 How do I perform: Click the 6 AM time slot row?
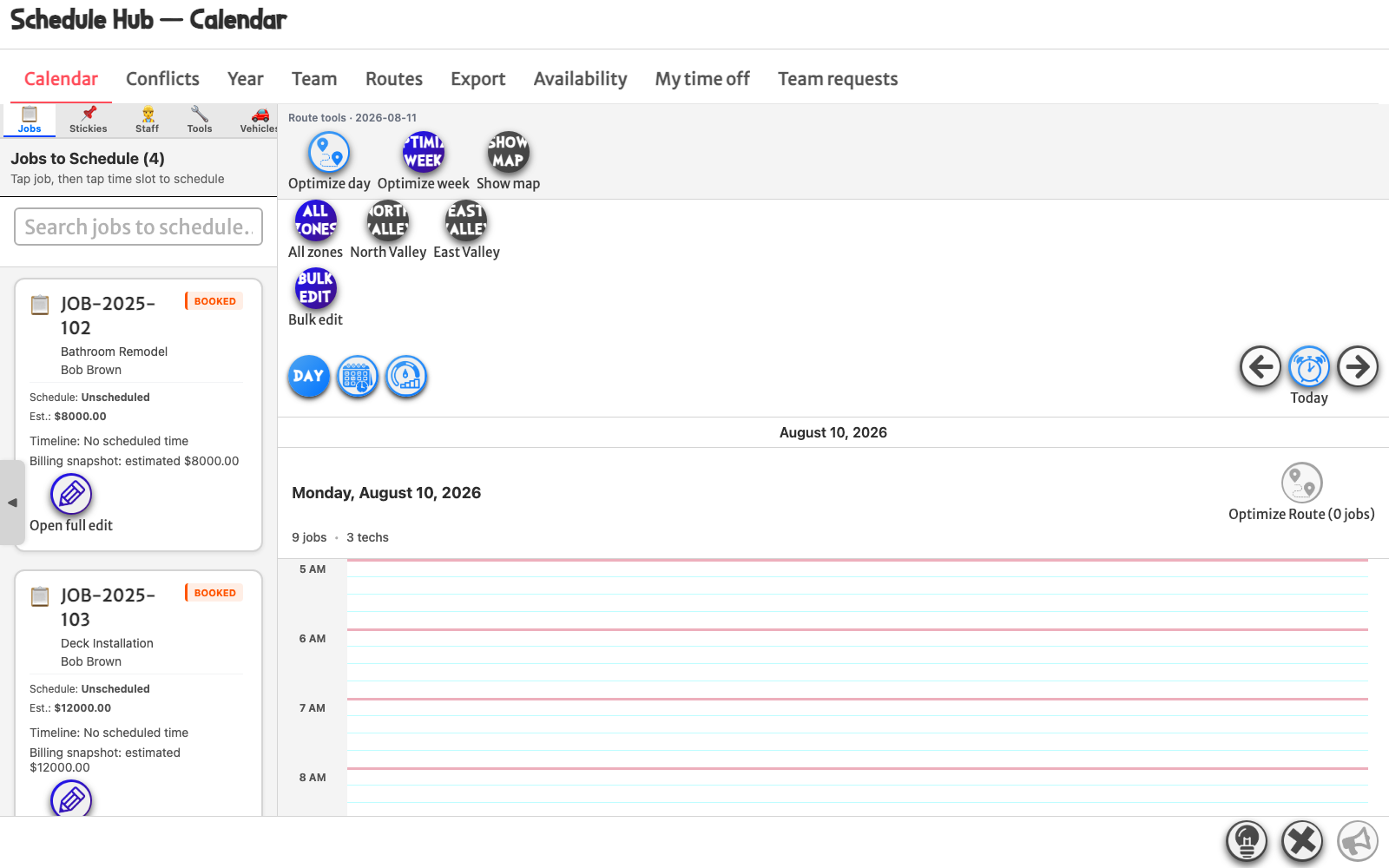pyautogui.click(x=858, y=664)
